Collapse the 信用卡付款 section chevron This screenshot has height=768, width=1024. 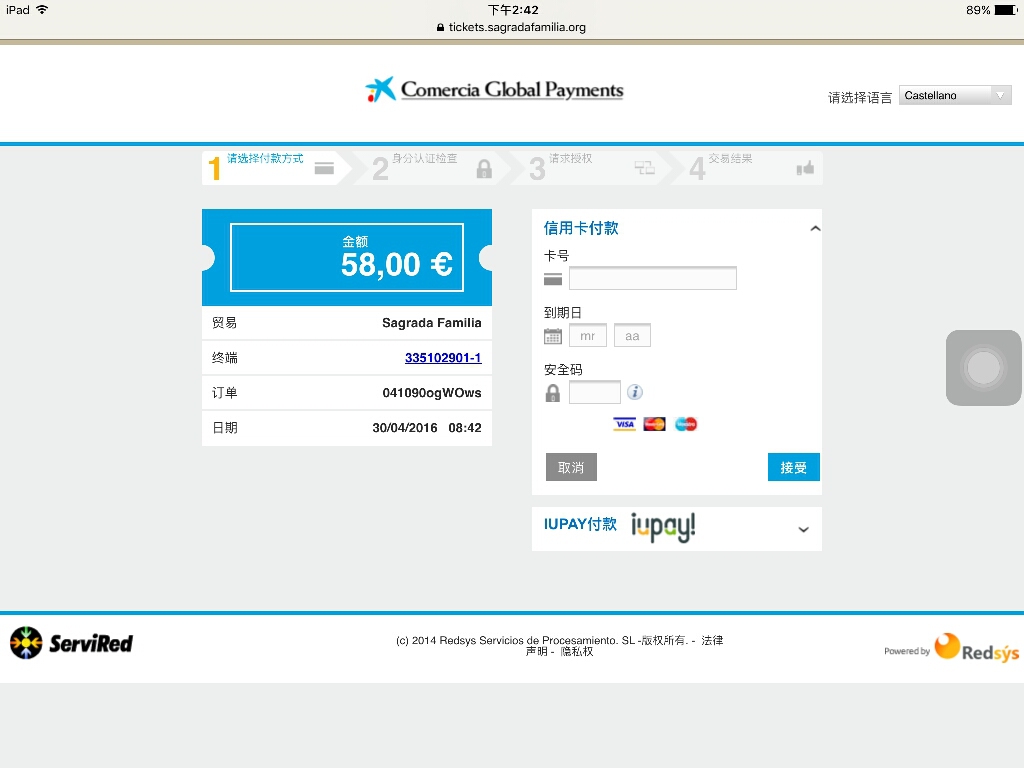coord(815,229)
